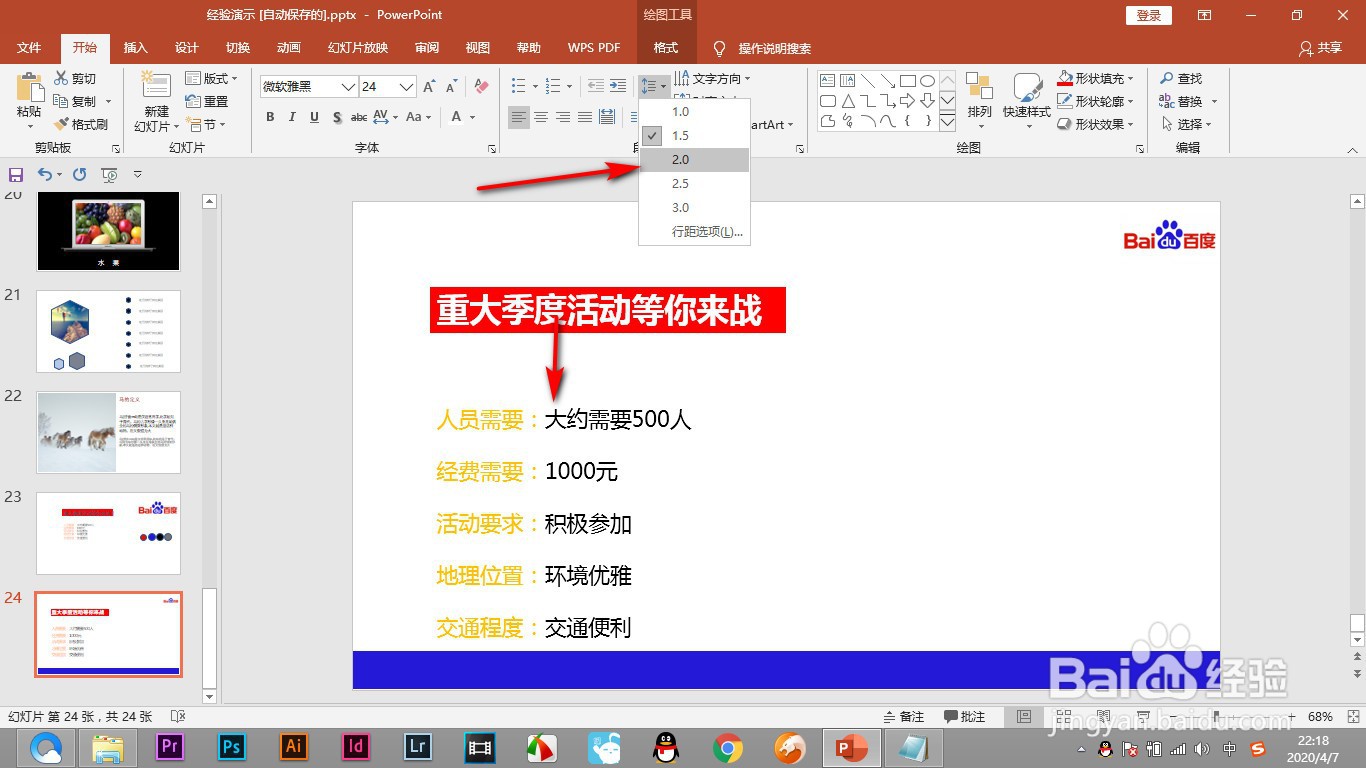Viewport: 1366px width, 768px height.
Task: Open the font color A dropdown arrow
Action: pos(472,117)
